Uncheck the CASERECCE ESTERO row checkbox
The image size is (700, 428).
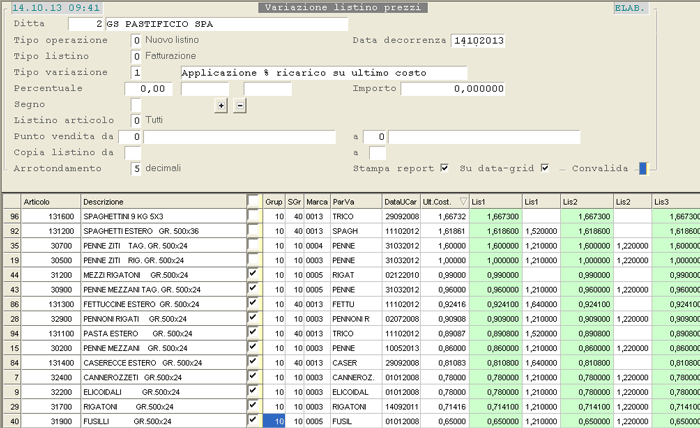[253, 362]
